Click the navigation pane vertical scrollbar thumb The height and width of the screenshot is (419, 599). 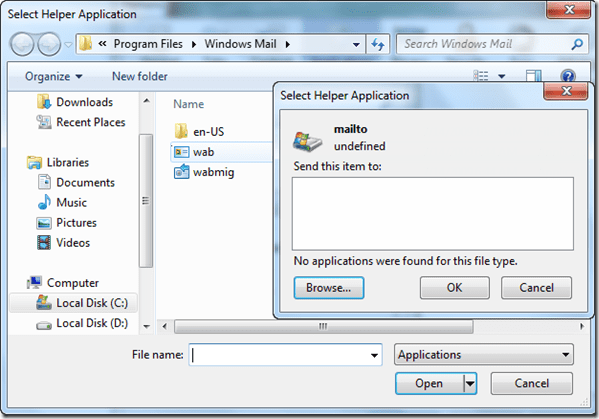146,201
